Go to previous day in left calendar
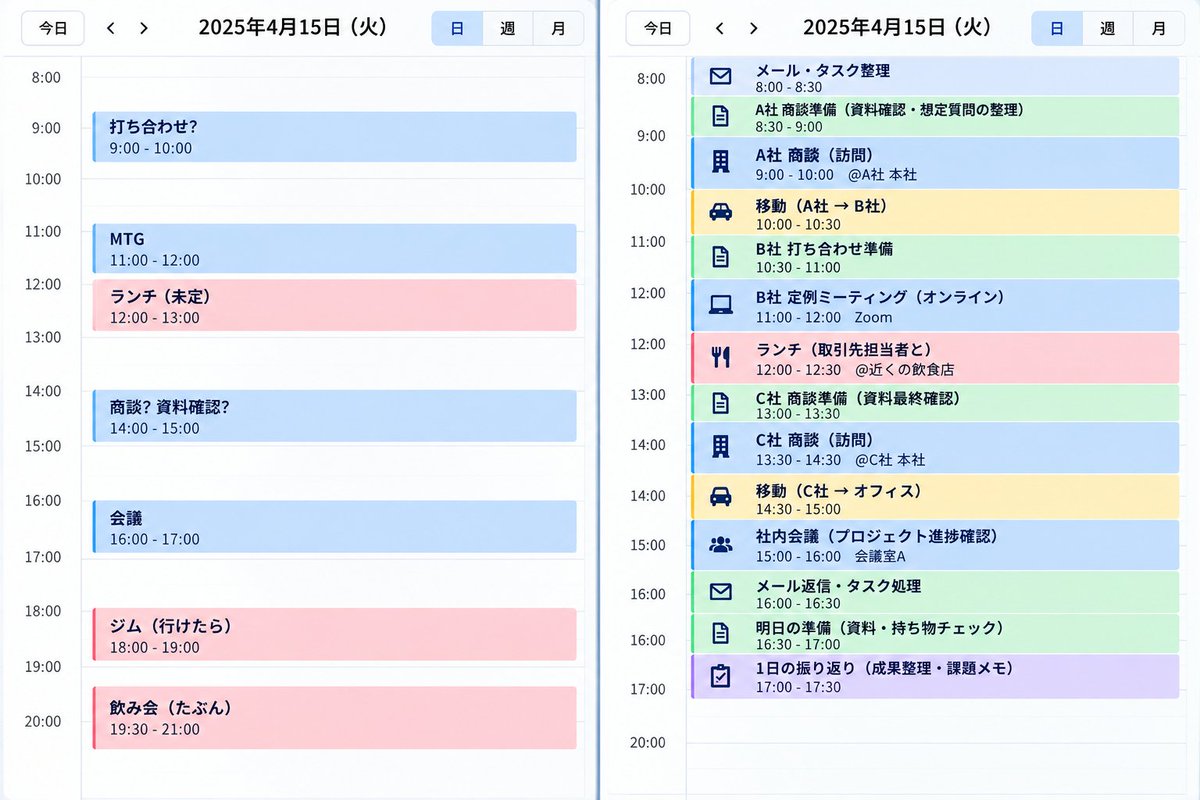This screenshot has height=800, width=1200. (111, 28)
